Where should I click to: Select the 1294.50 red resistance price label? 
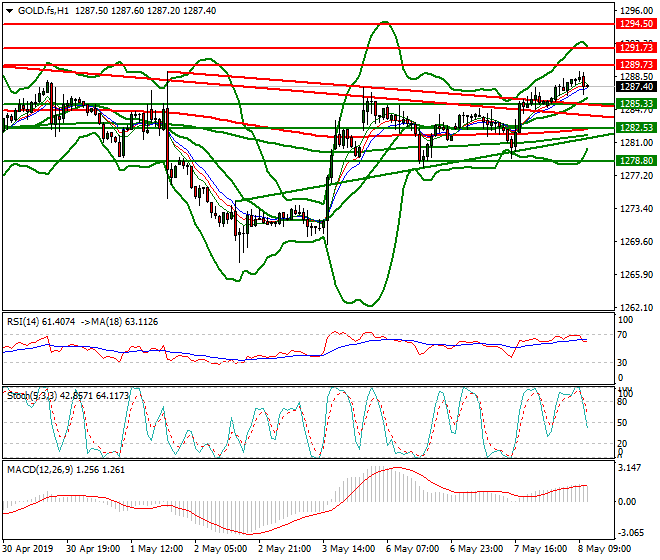point(636,24)
